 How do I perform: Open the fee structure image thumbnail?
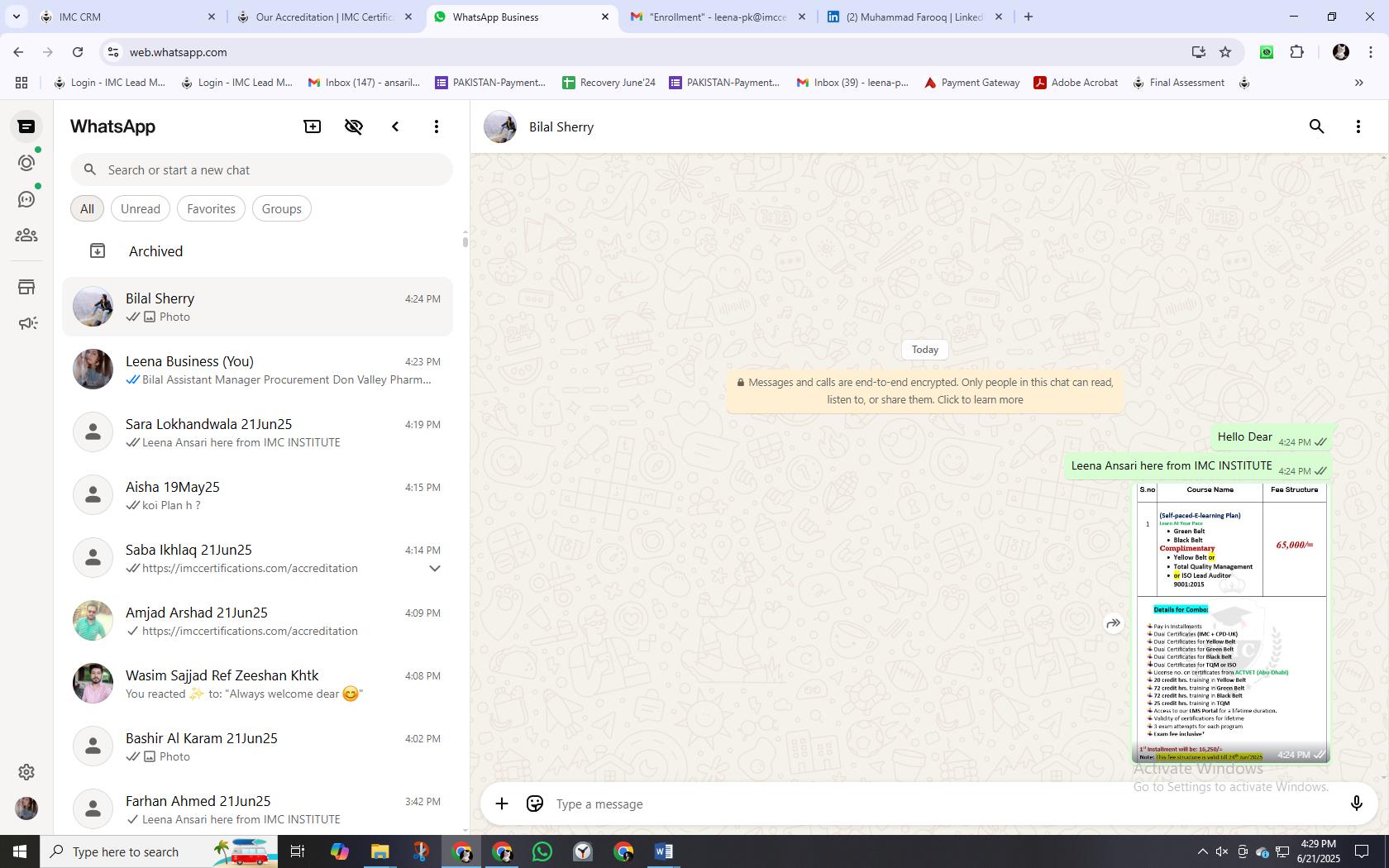1231,622
